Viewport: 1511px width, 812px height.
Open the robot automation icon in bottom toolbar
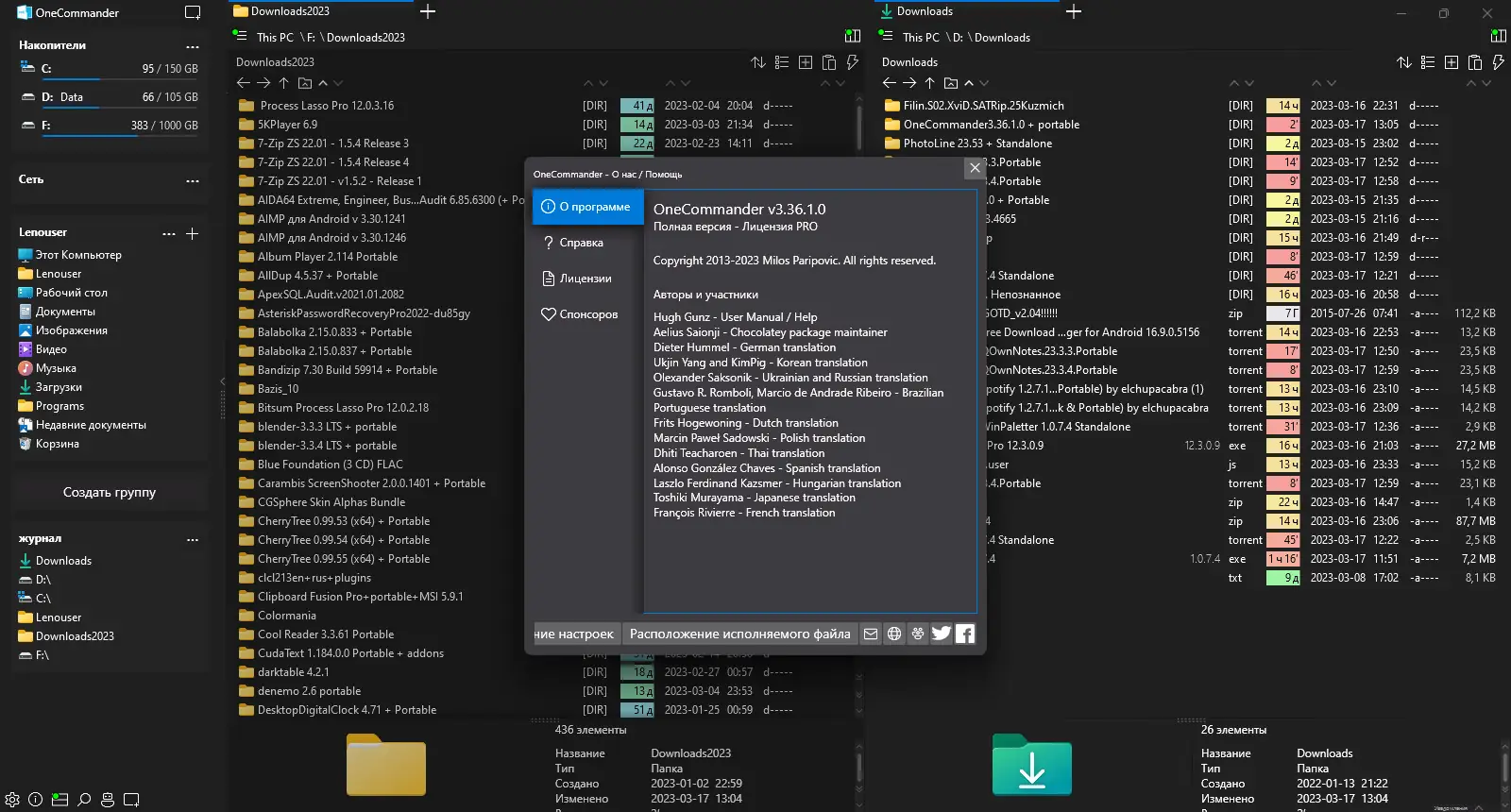108,800
